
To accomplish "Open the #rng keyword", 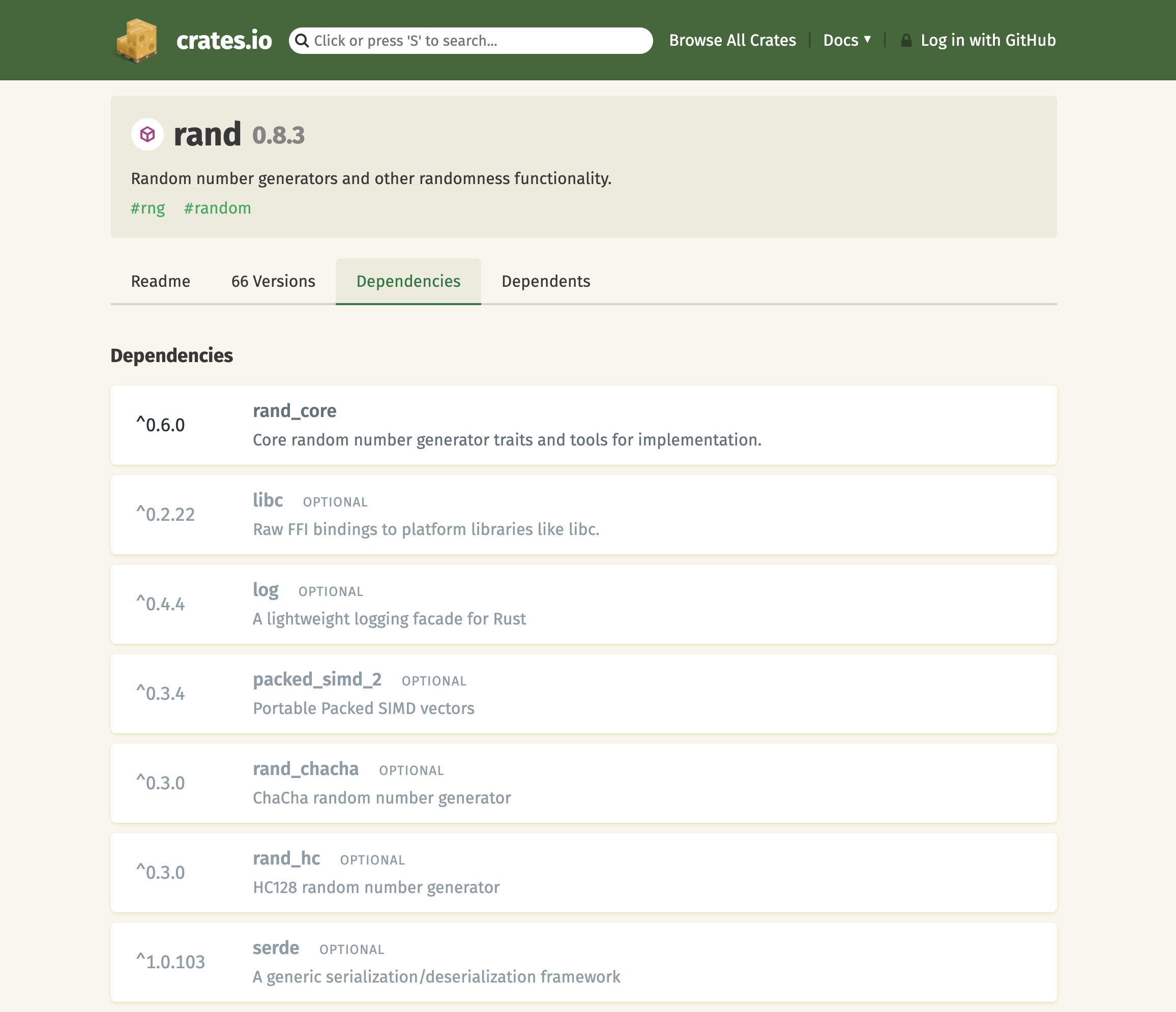I will click(x=148, y=209).
